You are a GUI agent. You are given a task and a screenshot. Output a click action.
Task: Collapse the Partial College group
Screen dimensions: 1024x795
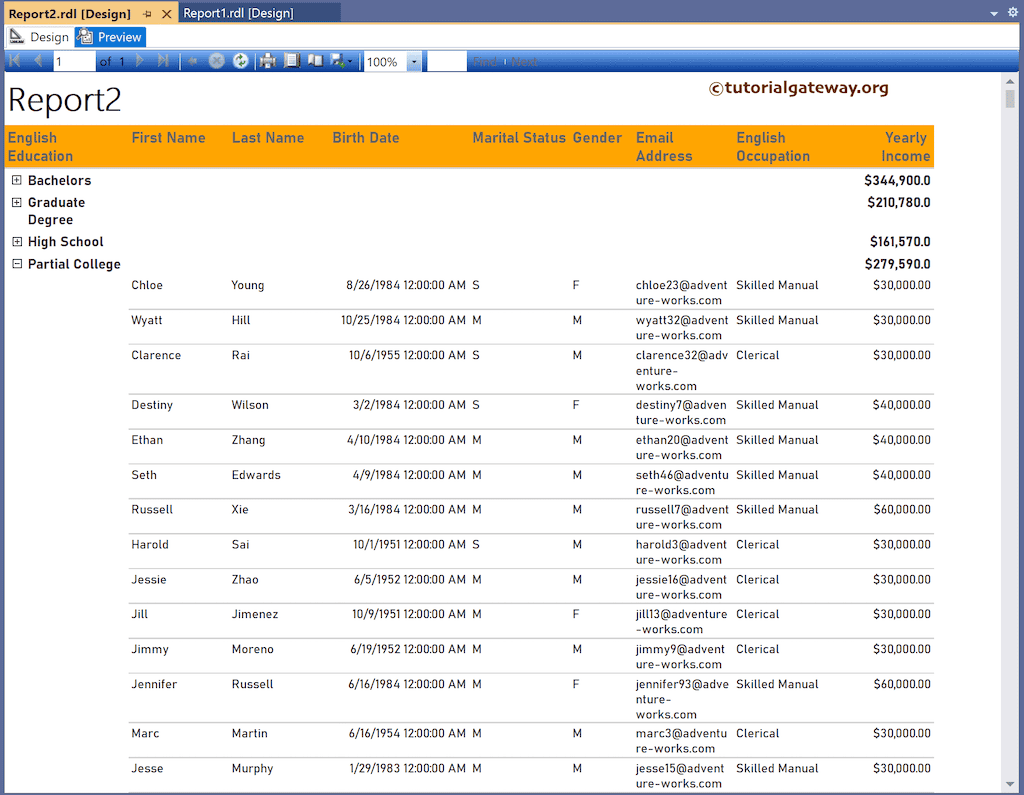point(16,263)
